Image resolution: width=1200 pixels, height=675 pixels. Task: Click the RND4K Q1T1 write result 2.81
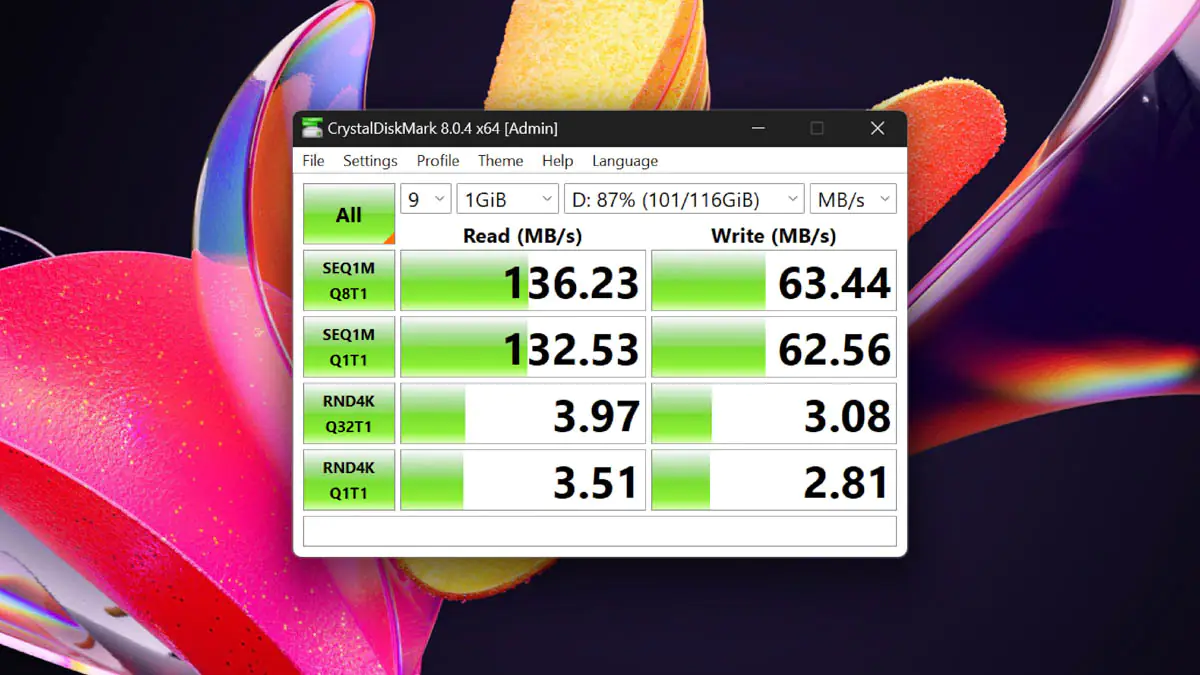tap(774, 479)
